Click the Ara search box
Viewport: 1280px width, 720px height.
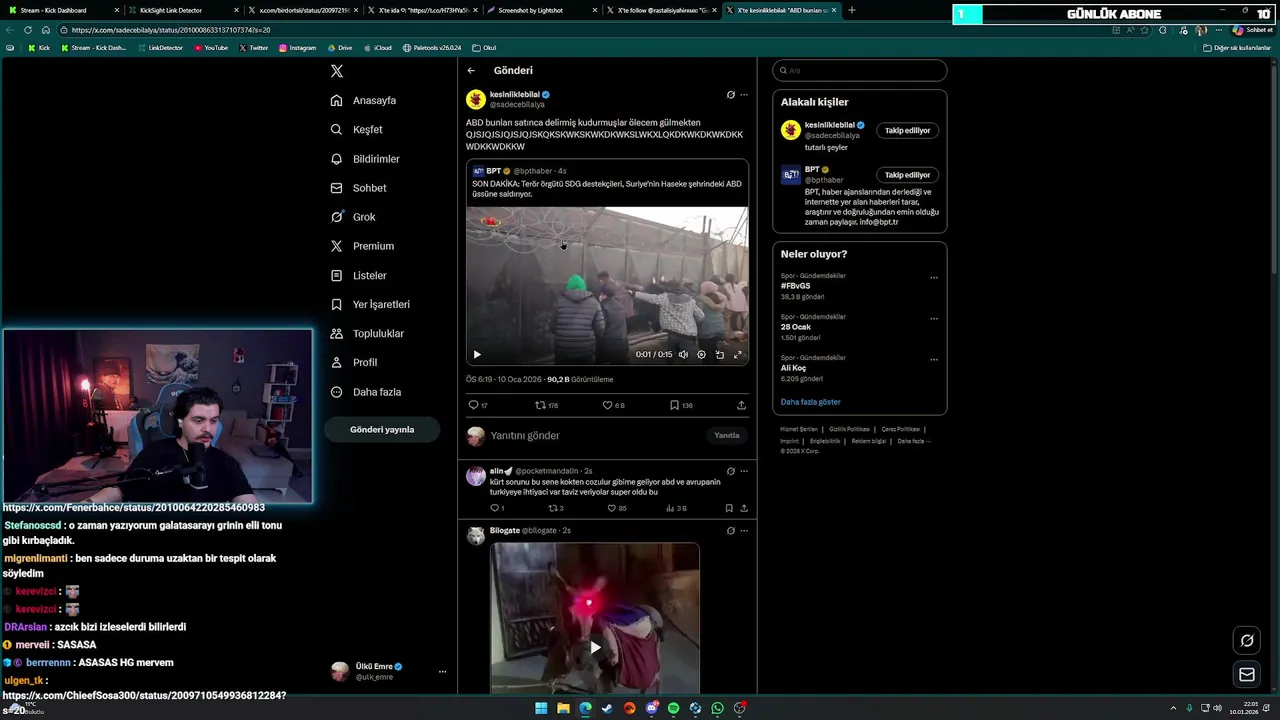[x=859, y=71]
